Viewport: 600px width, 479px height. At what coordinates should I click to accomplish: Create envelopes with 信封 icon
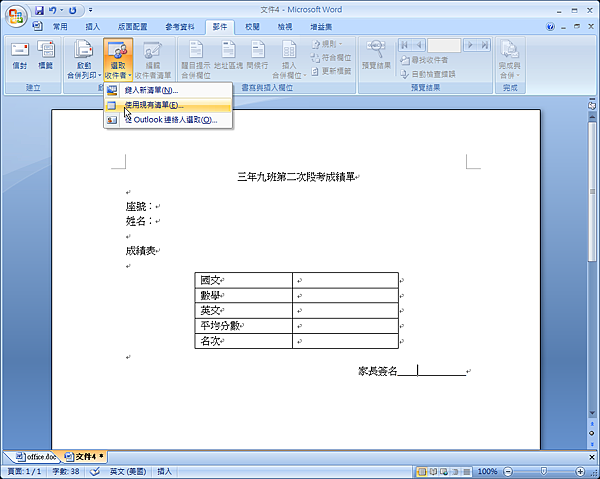20,56
